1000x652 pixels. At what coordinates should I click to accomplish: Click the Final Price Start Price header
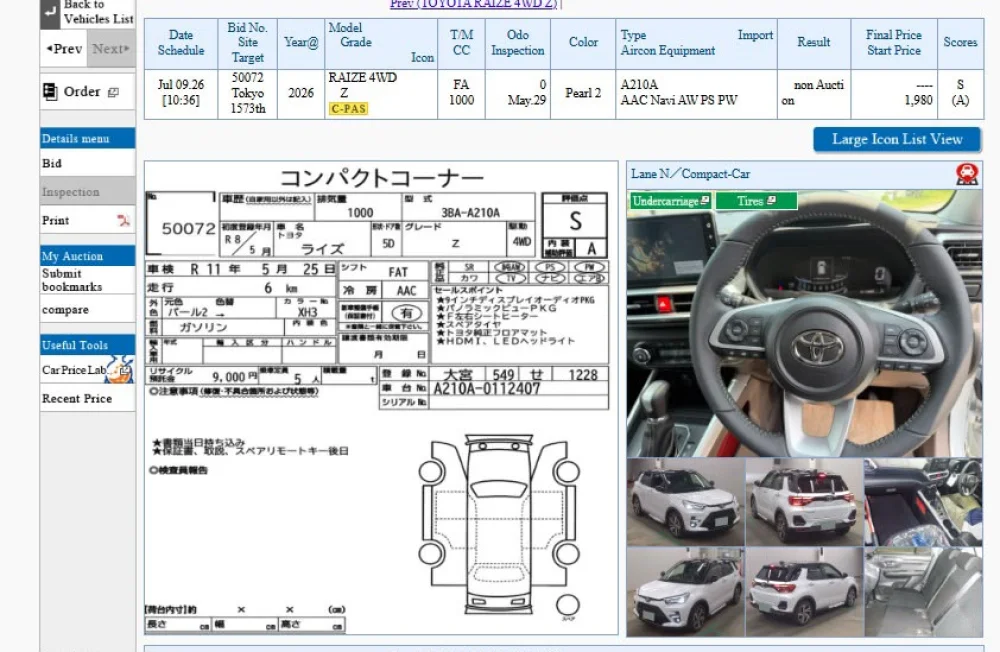[893, 43]
